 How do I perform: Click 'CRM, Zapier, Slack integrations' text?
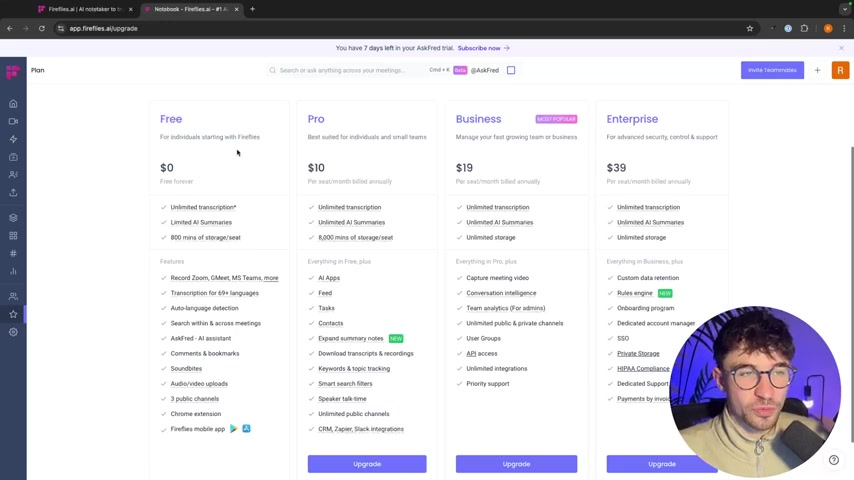point(361,429)
